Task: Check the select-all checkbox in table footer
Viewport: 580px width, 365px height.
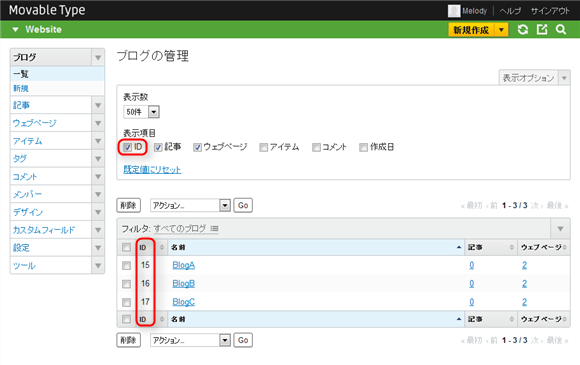Action: [x=127, y=319]
